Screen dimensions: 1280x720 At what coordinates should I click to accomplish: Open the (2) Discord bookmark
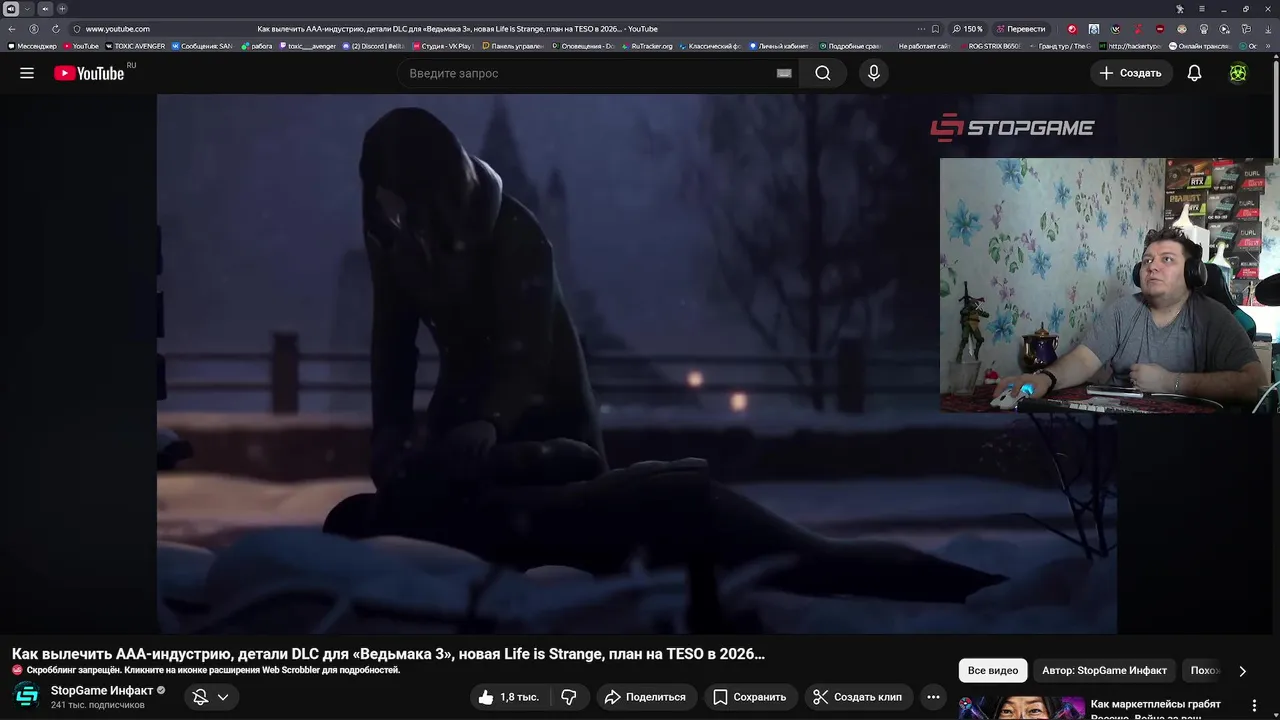pos(374,46)
